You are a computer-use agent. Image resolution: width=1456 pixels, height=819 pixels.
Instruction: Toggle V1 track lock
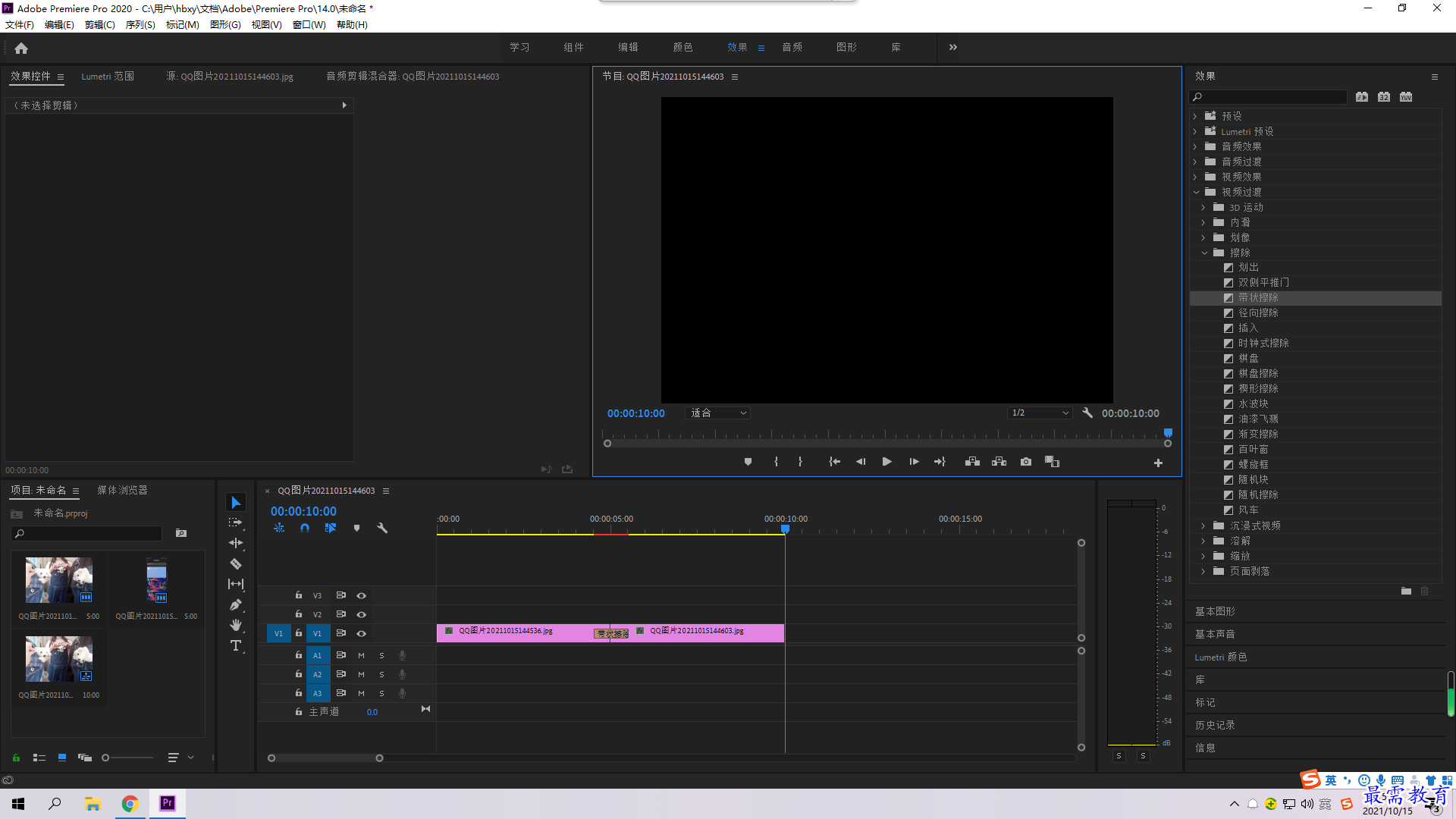pyautogui.click(x=299, y=633)
